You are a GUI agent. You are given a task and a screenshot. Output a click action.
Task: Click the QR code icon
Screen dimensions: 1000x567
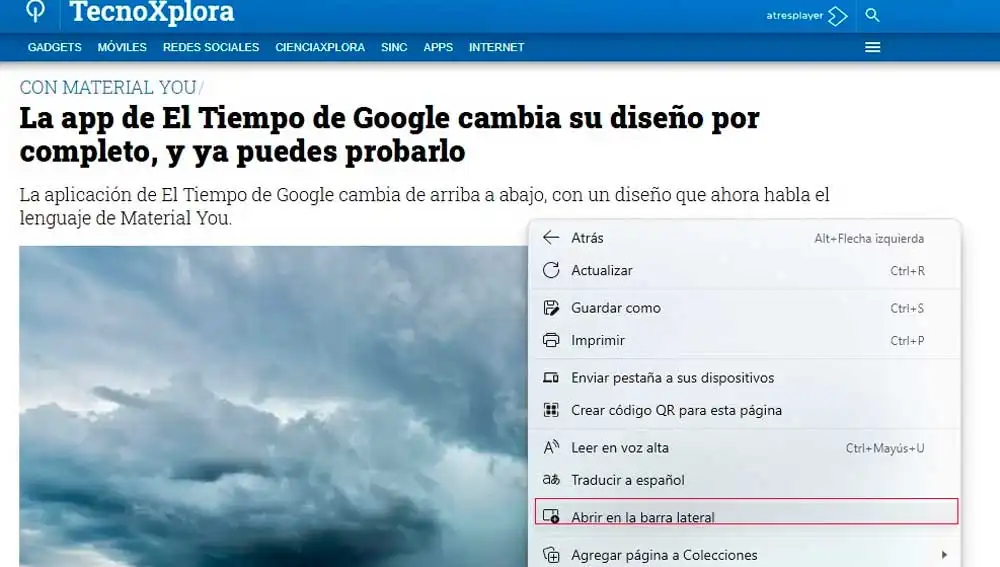coord(551,409)
